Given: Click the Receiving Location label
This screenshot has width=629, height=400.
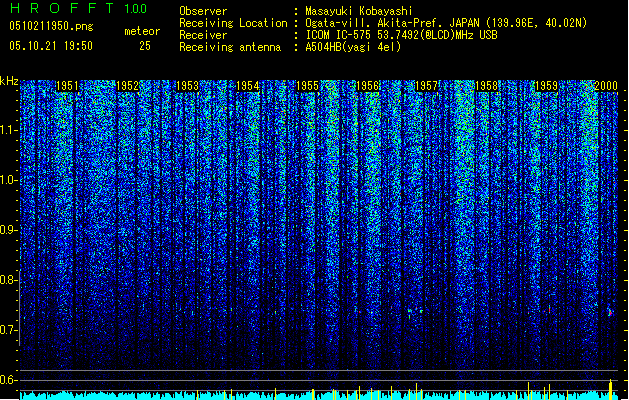Looking at the screenshot, I should (x=233, y=23).
